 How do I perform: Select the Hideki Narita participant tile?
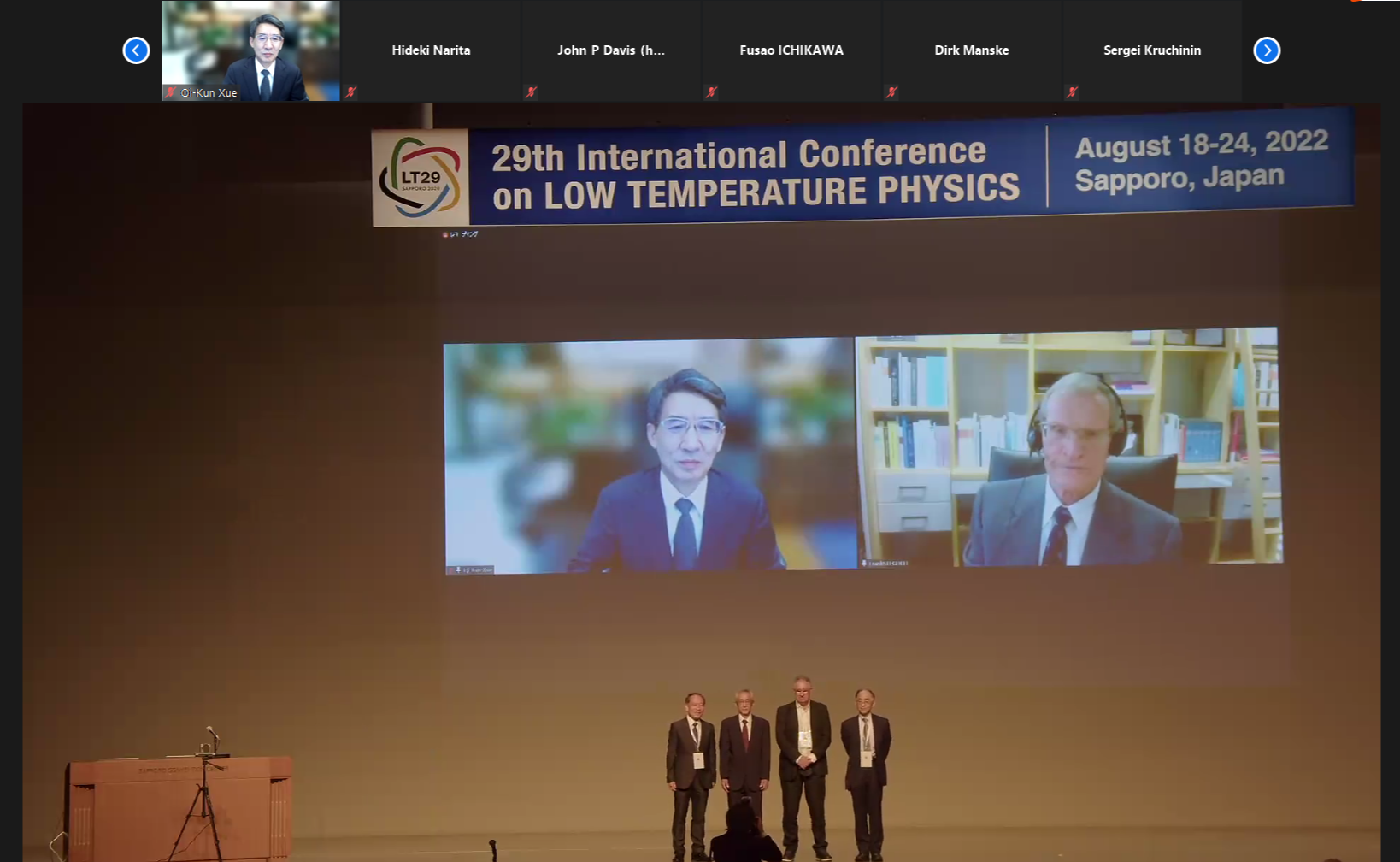pyautogui.click(x=431, y=50)
